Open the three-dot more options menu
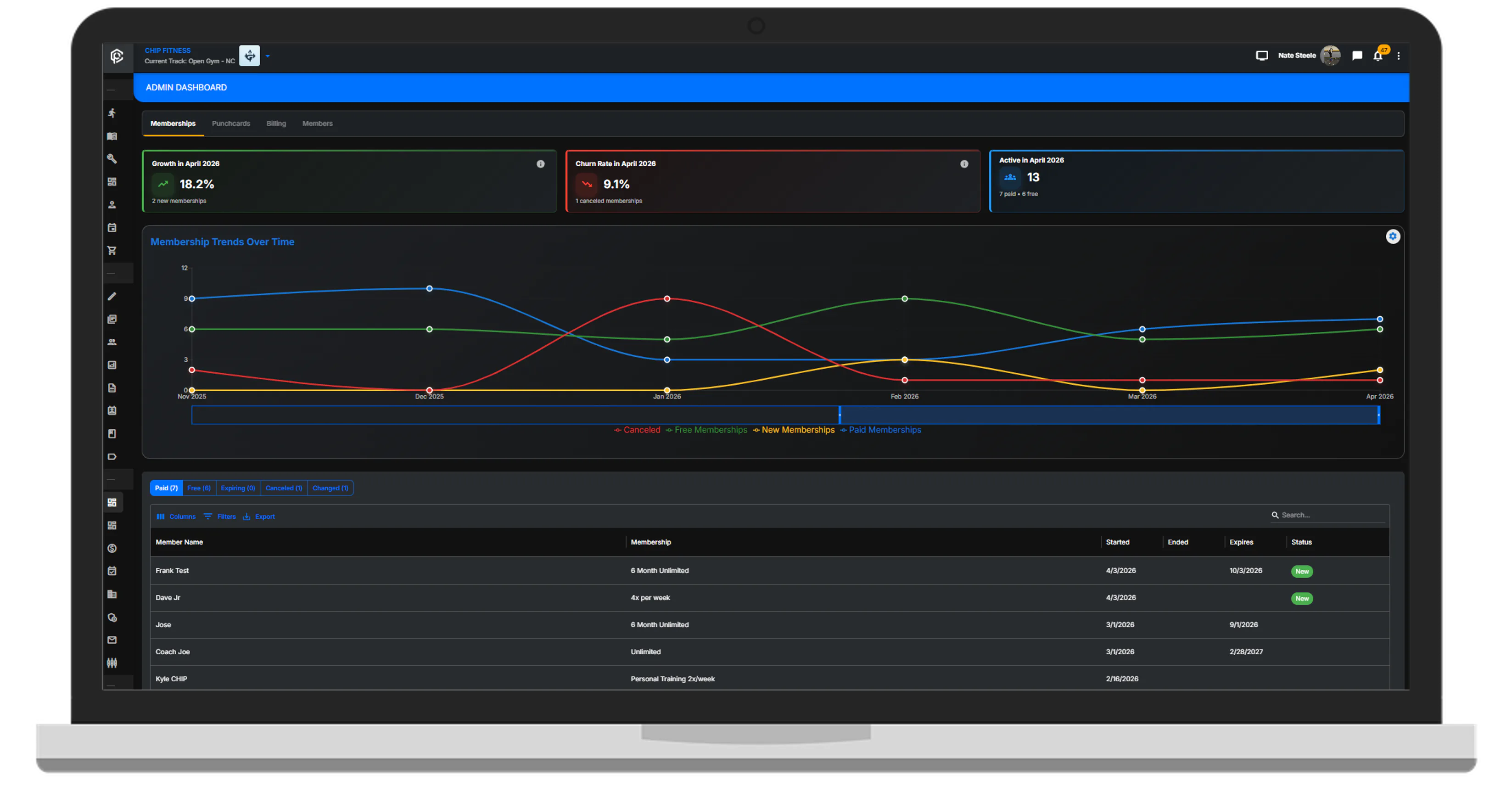 1399,56
